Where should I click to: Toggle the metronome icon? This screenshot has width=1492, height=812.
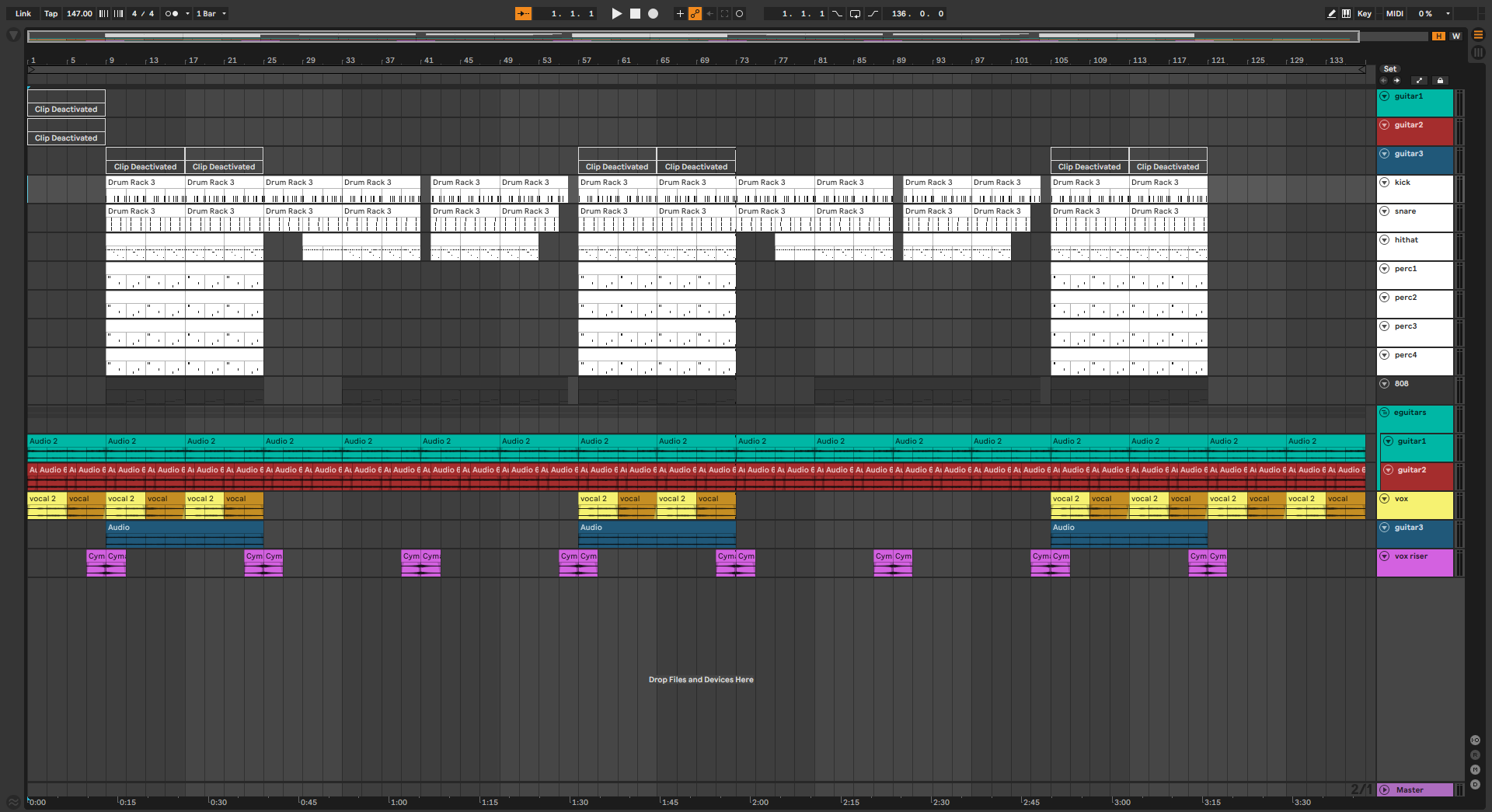[x=172, y=13]
